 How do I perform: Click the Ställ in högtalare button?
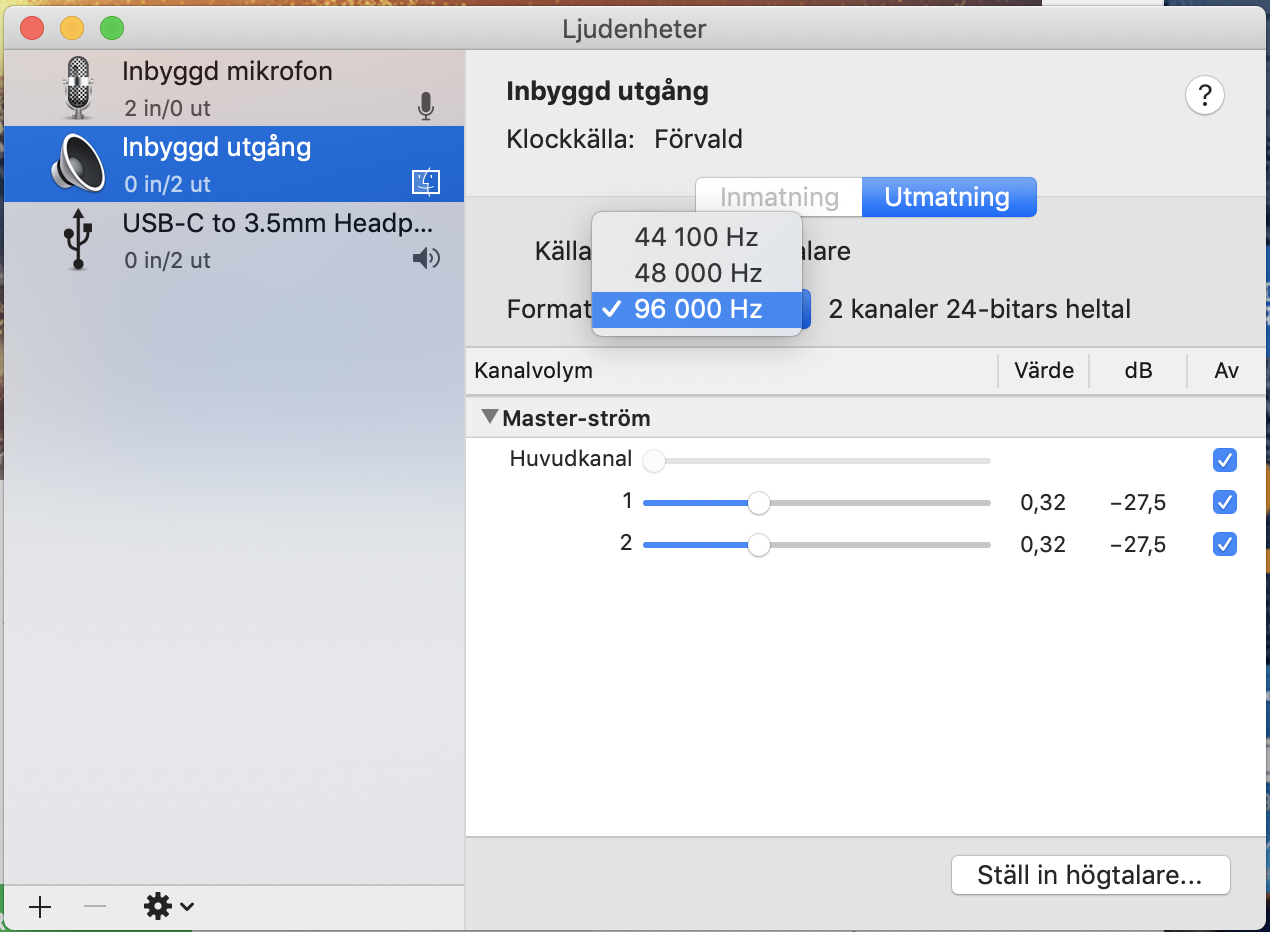coord(1089,876)
